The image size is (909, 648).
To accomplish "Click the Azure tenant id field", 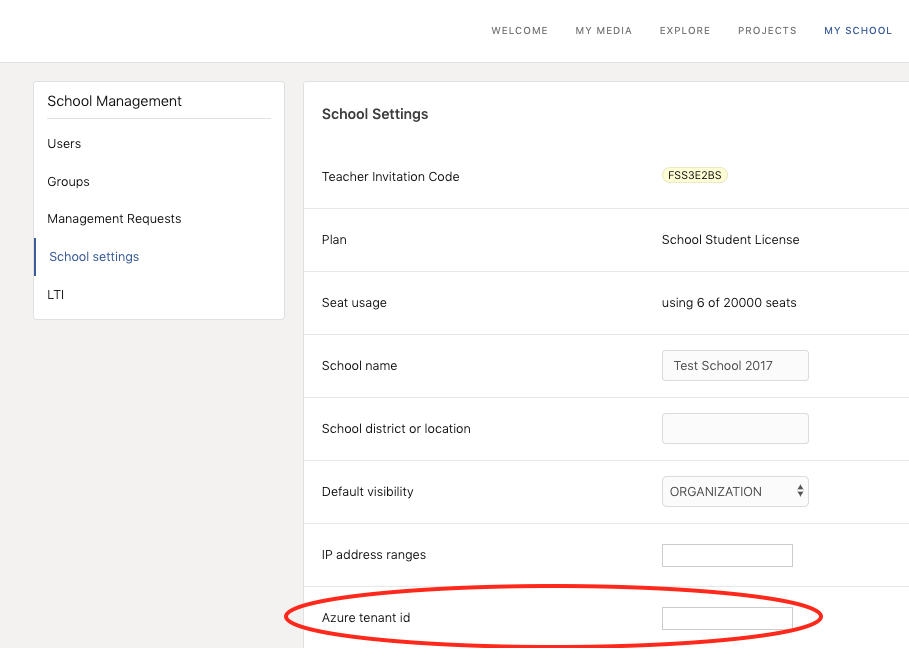I will click(x=727, y=618).
